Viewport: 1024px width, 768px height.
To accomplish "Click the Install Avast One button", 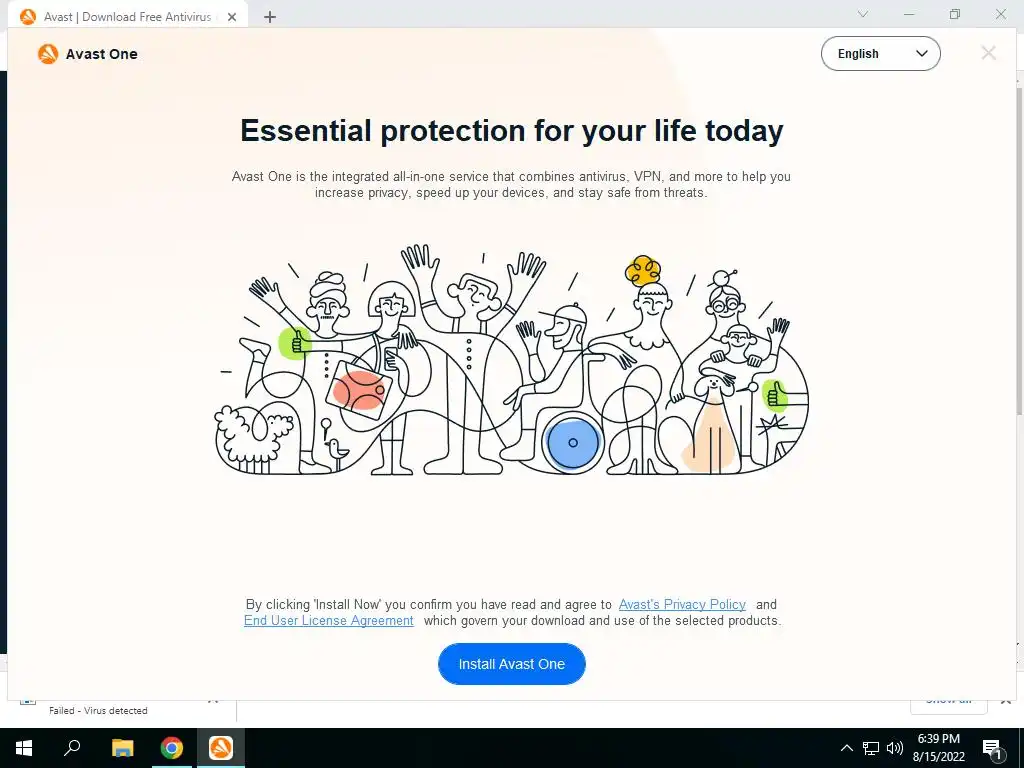I will (511, 664).
